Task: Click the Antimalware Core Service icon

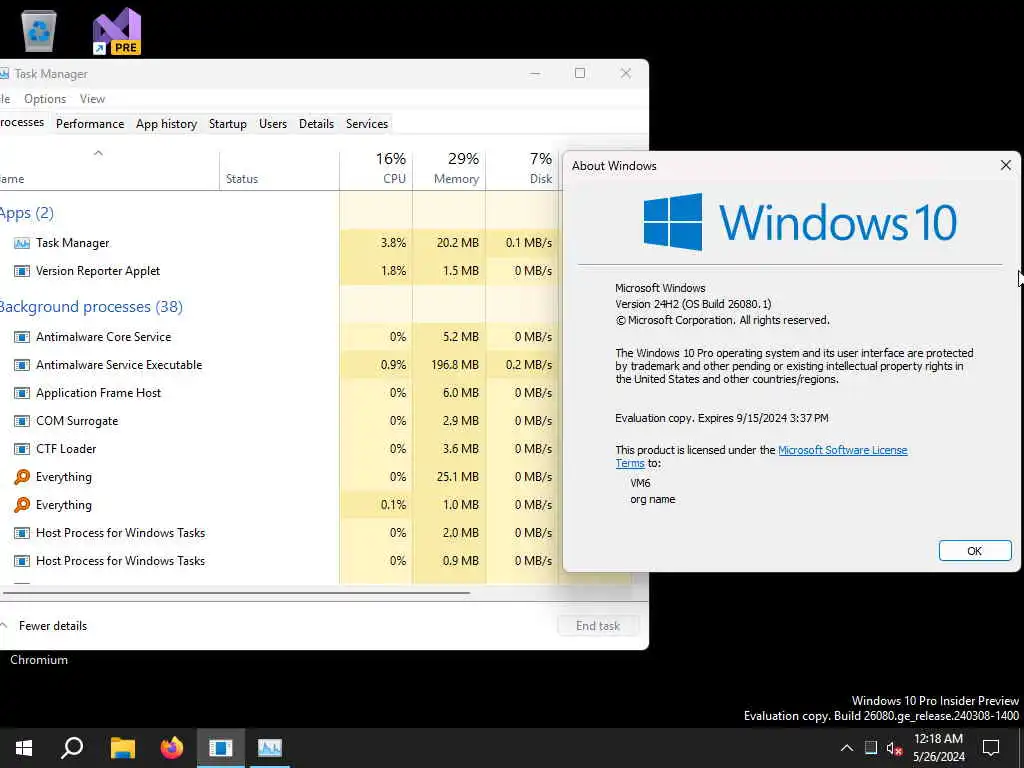Action: (x=22, y=337)
